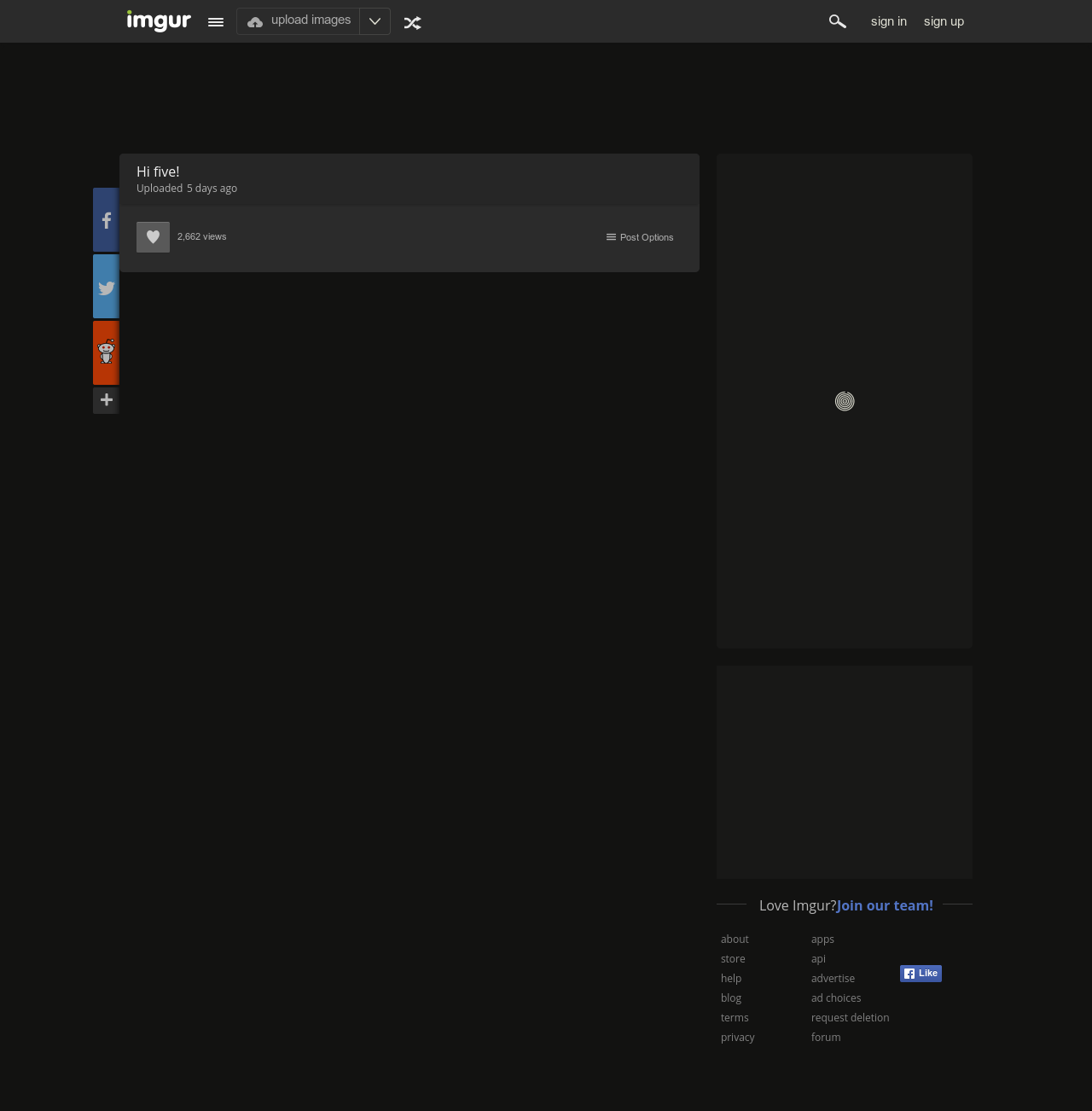Open the help footer link
Image resolution: width=1092 pixels, height=1111 pixels.
coord(731,978)
